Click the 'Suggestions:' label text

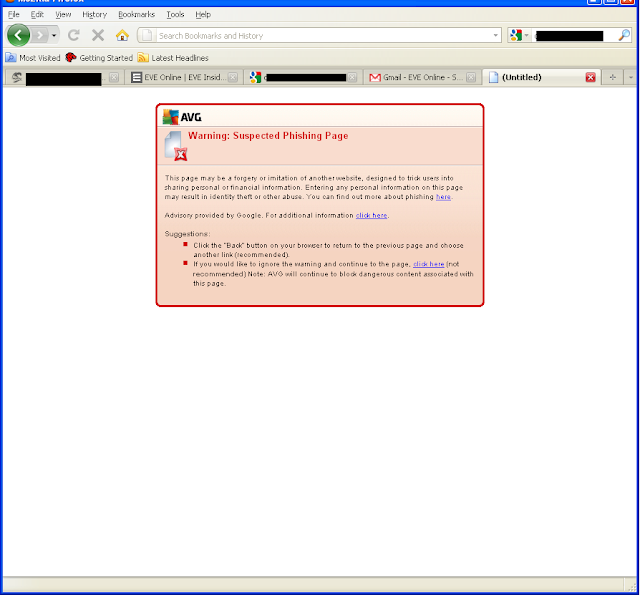click(187, 234)
